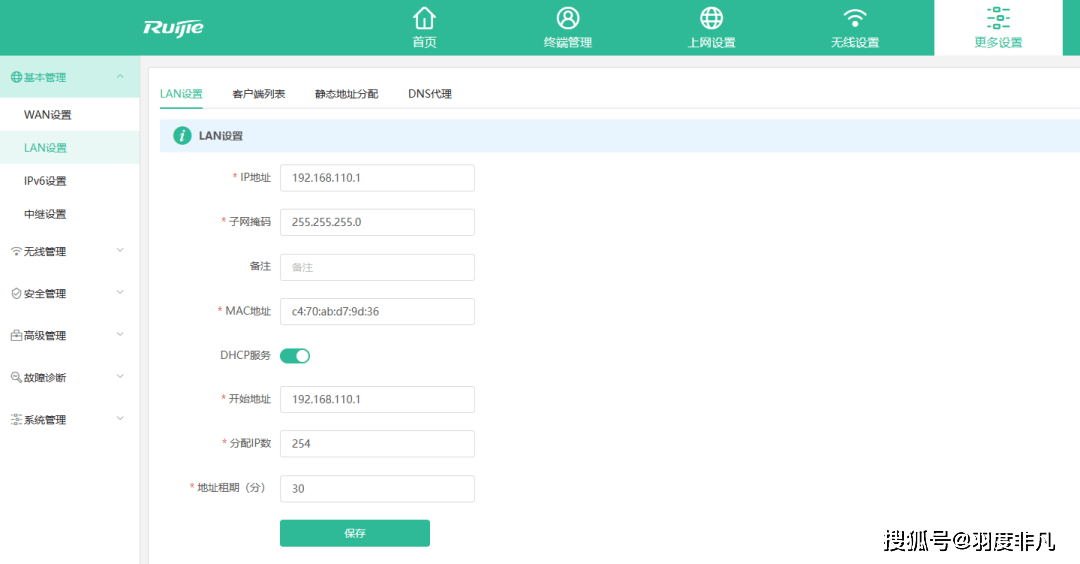Click the Ruijie logo
Image resolution: width=1080 pixels, height=564 pixels.
(173, 27)
